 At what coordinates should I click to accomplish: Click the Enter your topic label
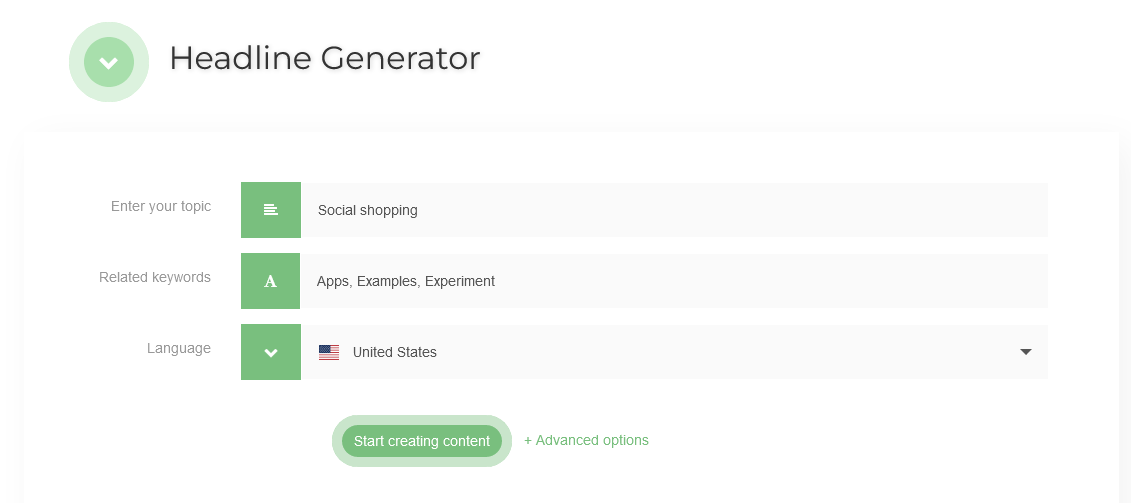click(x=161, y=206)
